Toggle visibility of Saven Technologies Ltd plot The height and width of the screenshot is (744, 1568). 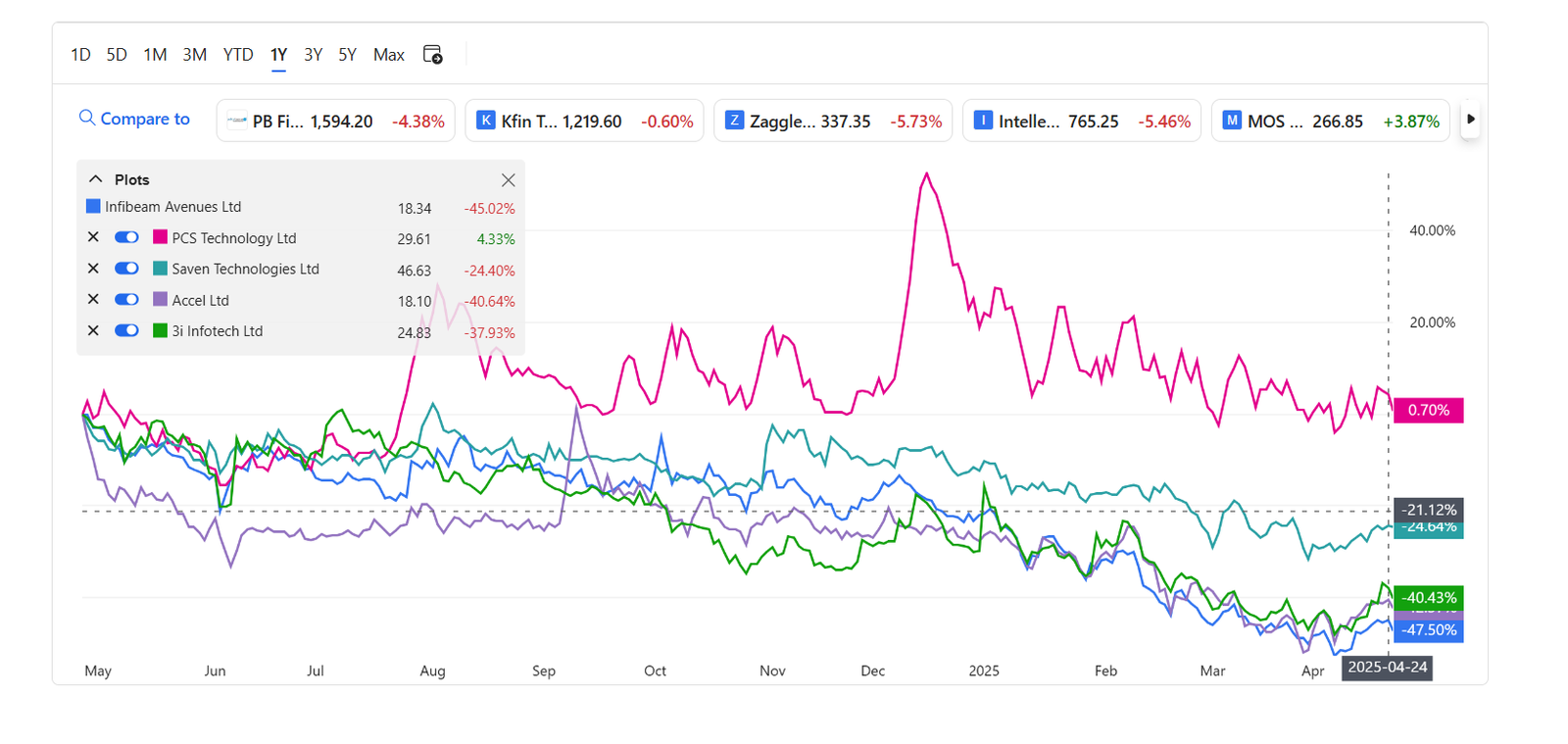(x=126, y=269)
